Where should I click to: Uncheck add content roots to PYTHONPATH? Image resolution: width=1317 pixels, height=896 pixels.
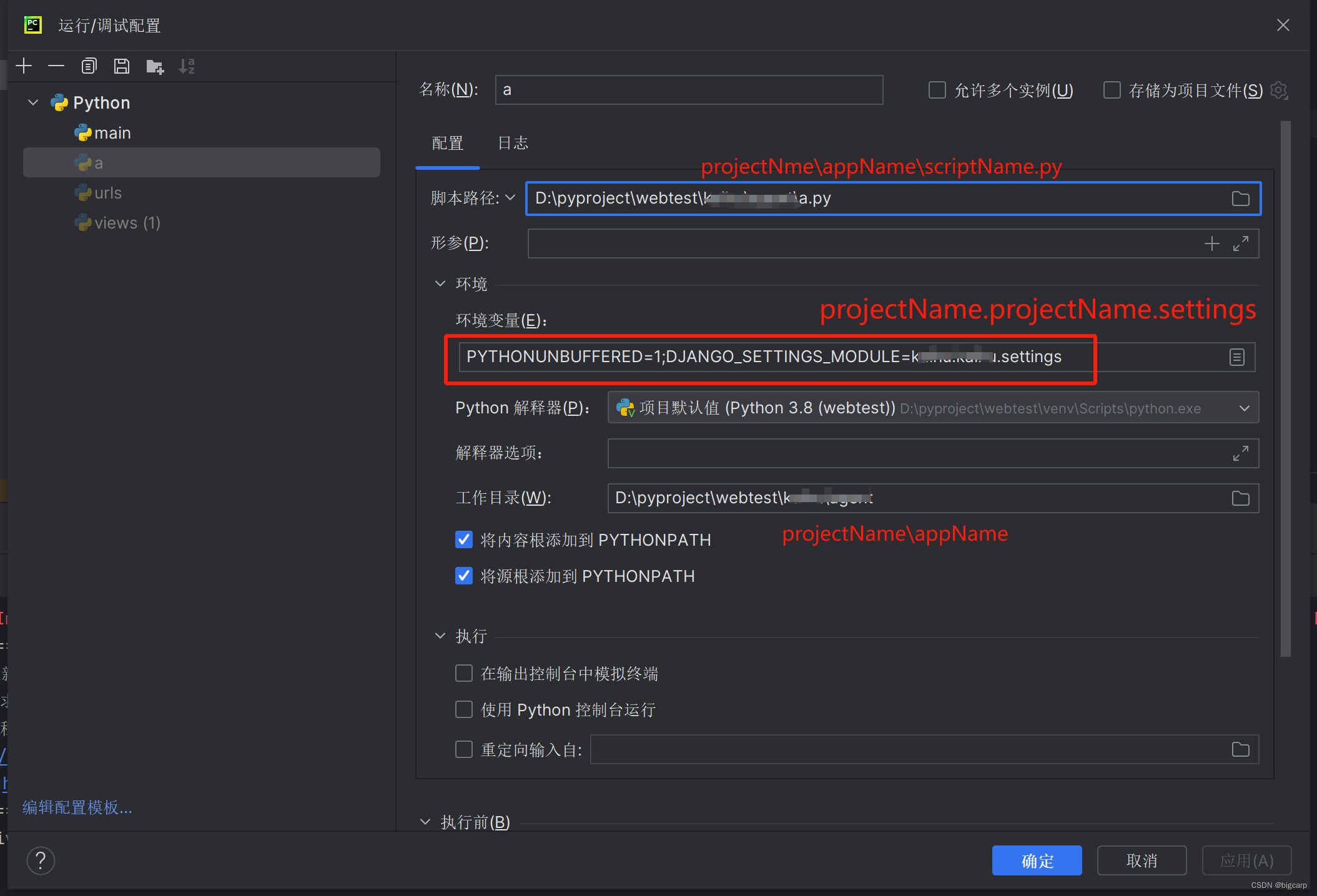click(464, 539)
